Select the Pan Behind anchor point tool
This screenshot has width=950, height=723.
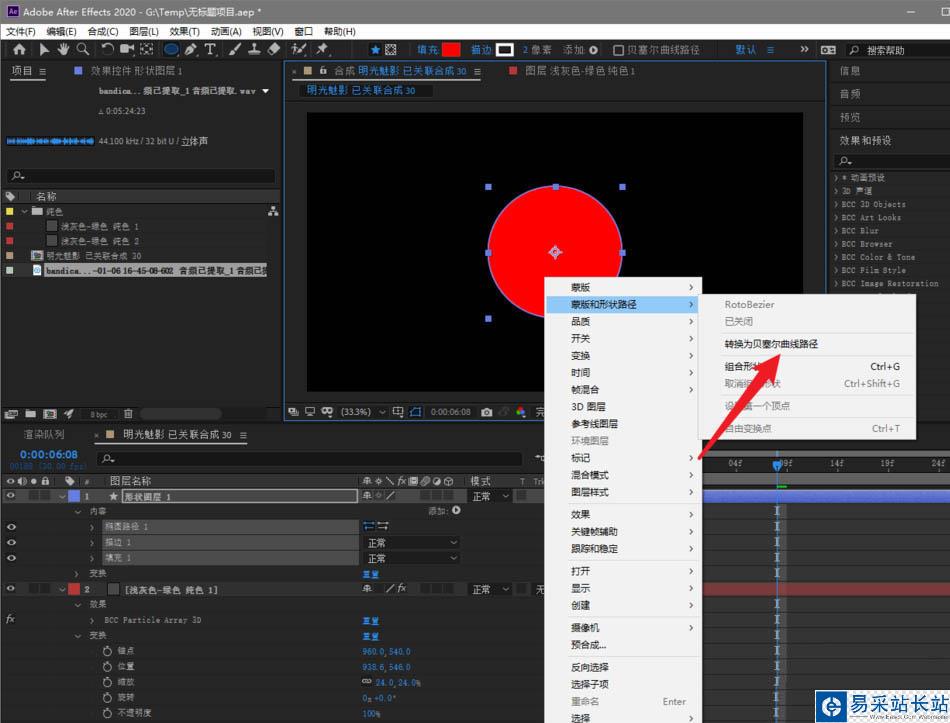point(147,50)
